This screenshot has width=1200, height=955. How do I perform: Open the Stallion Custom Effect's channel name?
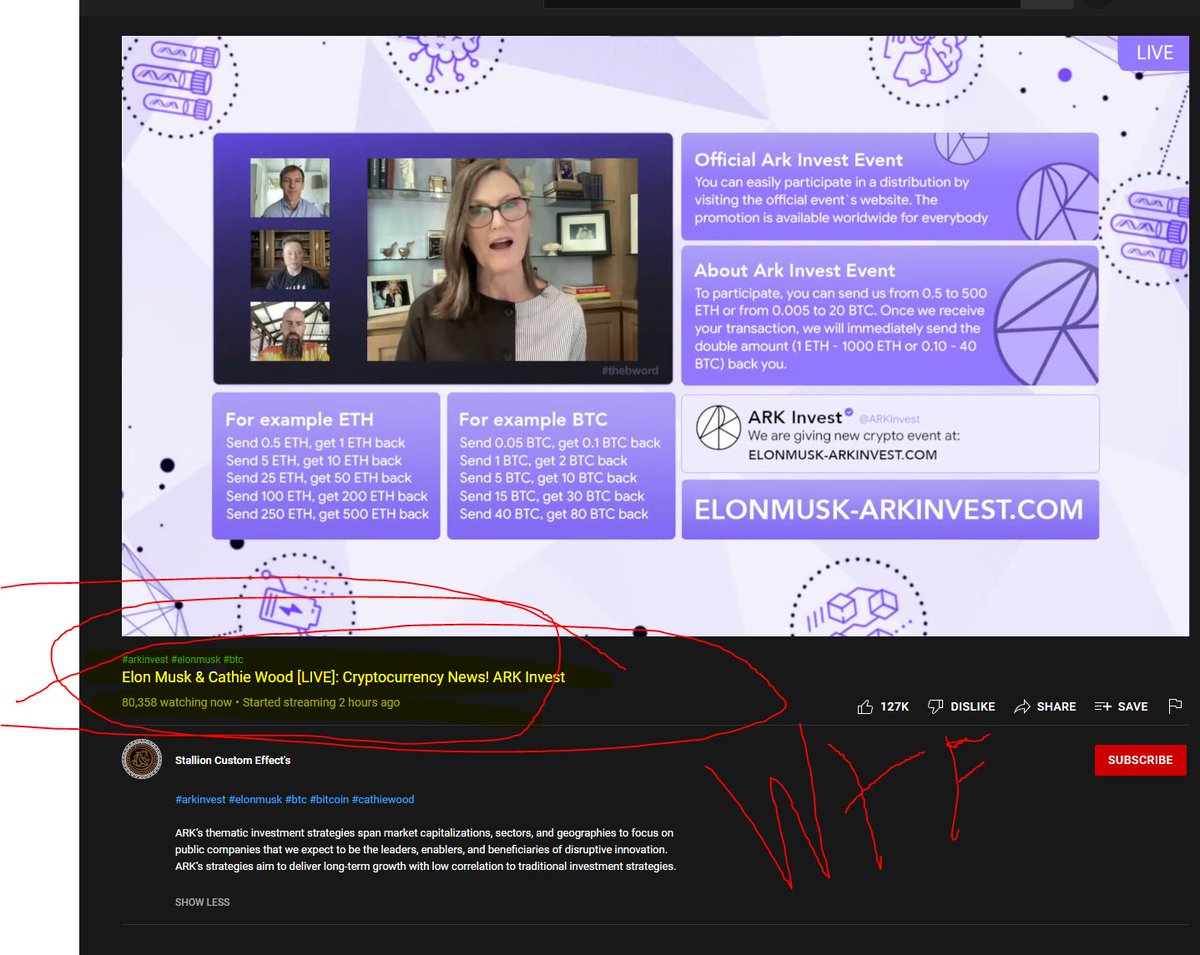click(x=232, y=760)
